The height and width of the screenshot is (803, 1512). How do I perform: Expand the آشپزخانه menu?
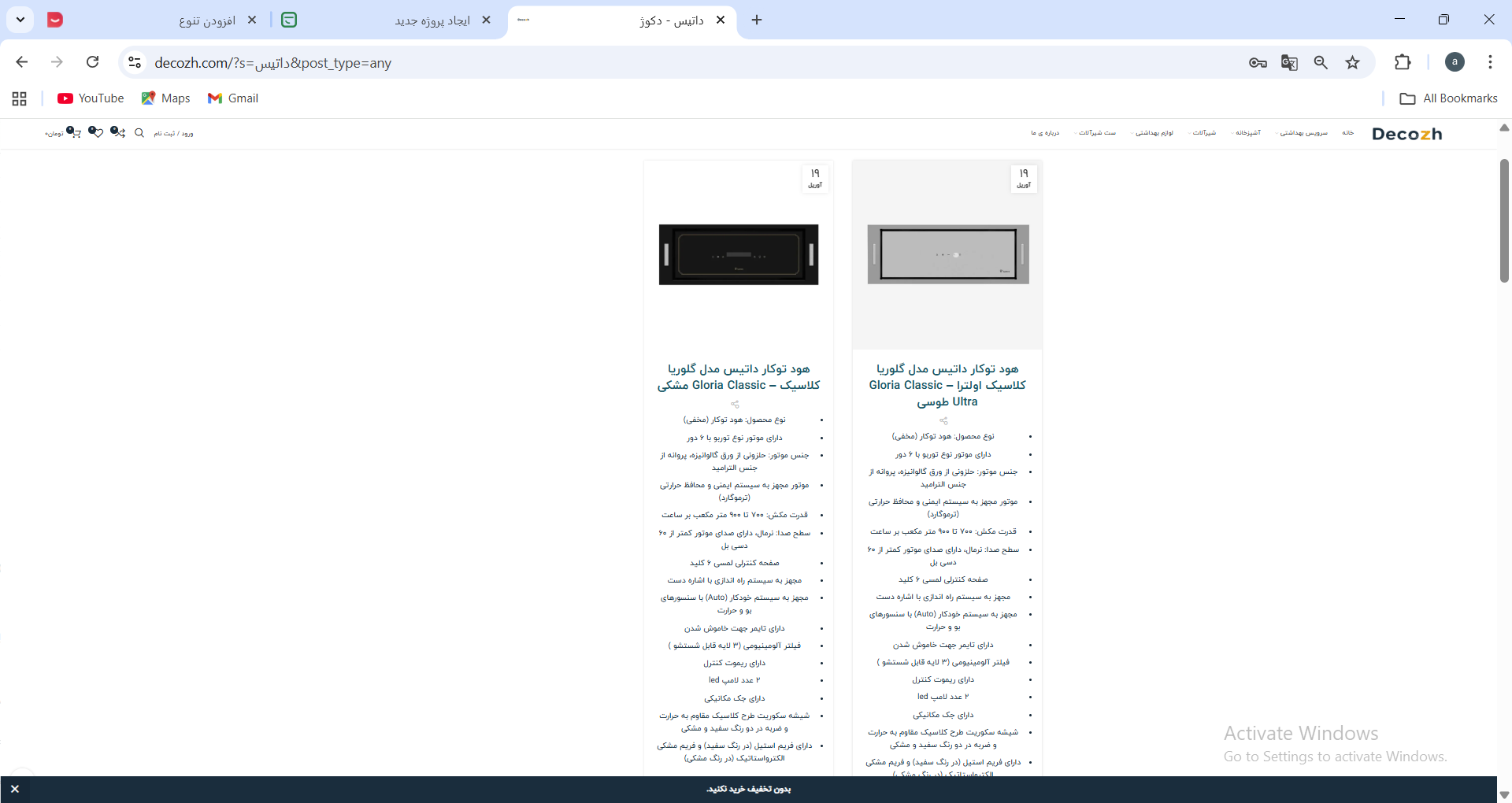pyautogui.click(x=1247, y=133)
